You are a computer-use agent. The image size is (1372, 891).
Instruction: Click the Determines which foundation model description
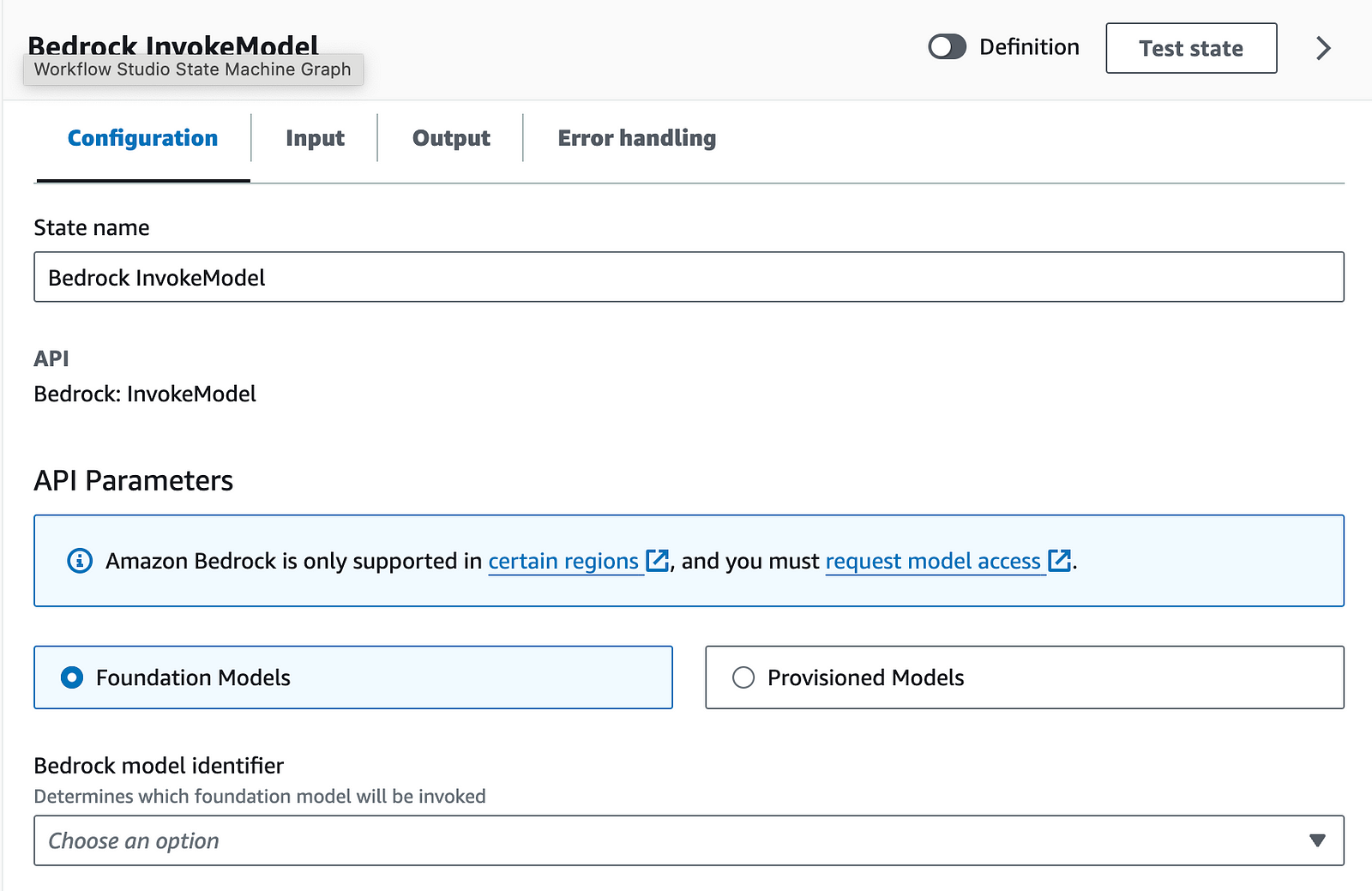pos(260,796)
